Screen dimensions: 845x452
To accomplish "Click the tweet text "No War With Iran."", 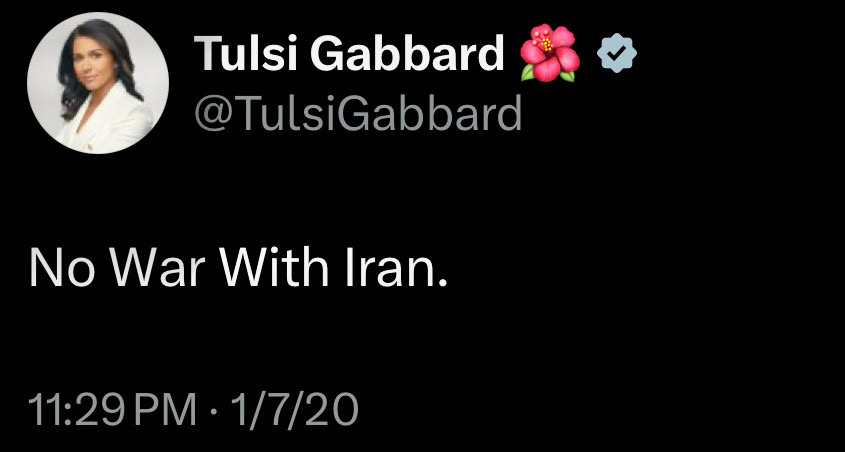I will (x=237, y=267).
